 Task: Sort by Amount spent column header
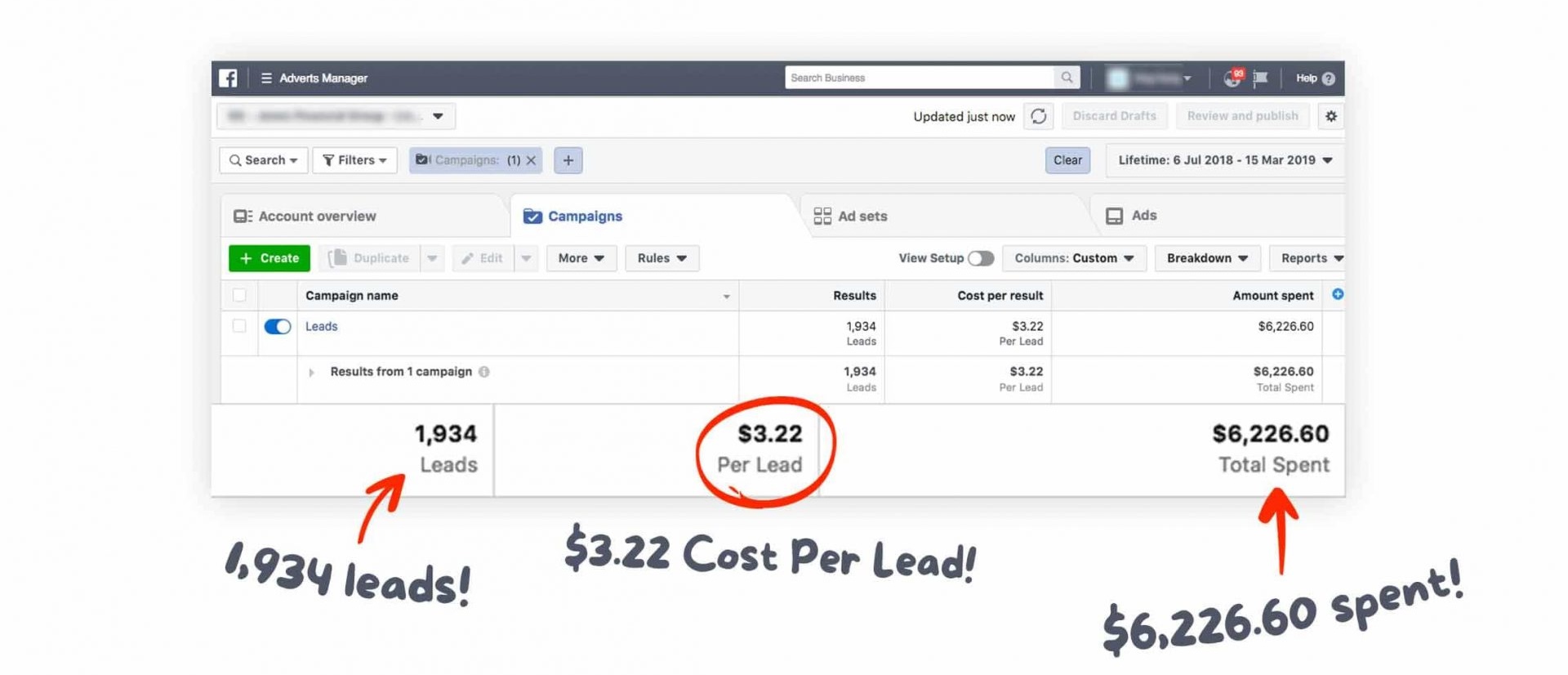pos(1187,296)
